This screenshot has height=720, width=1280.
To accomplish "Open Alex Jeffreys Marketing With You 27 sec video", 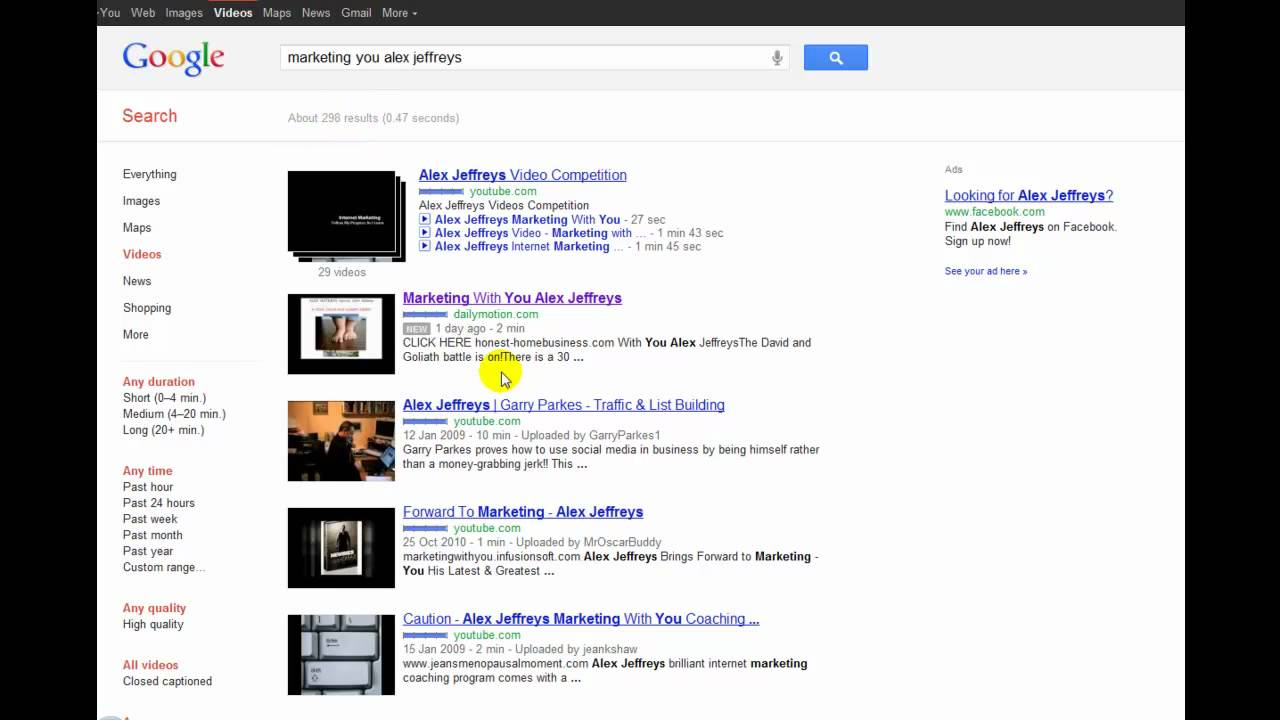I will [x=527, y=219].
